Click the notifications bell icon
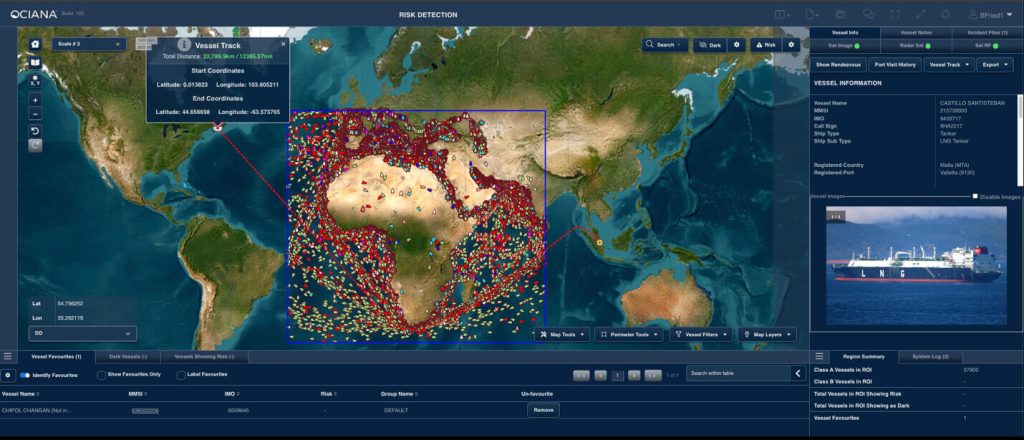The width and height of the screenshot is (1024, 440). click(945, 14)
